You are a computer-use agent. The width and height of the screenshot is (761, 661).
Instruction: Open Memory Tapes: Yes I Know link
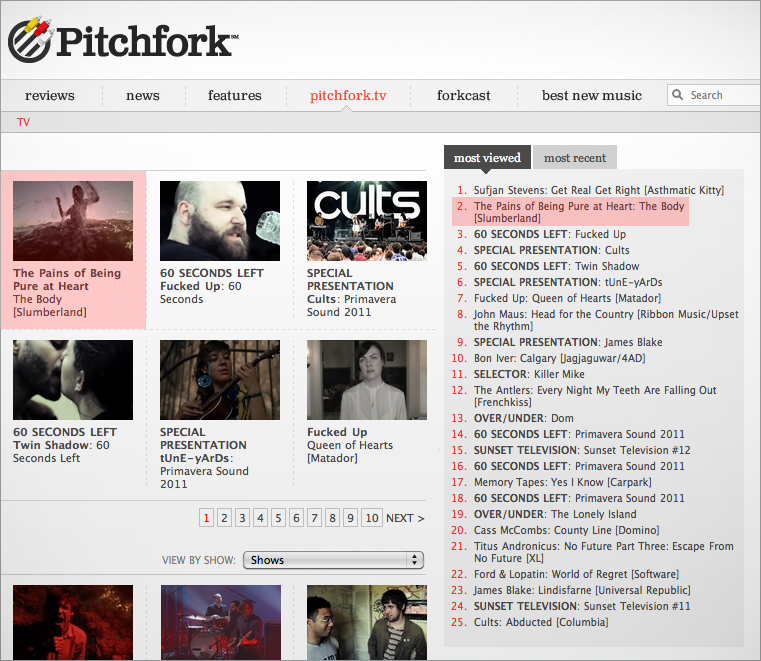pos(562,482)
